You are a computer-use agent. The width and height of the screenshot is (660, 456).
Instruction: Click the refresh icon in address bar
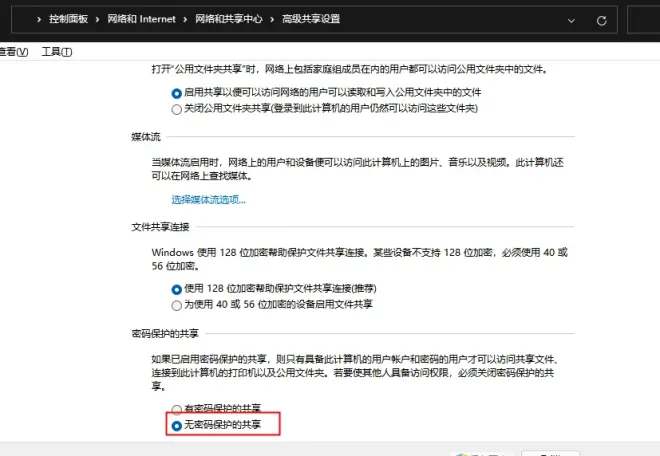coord(601,20)
